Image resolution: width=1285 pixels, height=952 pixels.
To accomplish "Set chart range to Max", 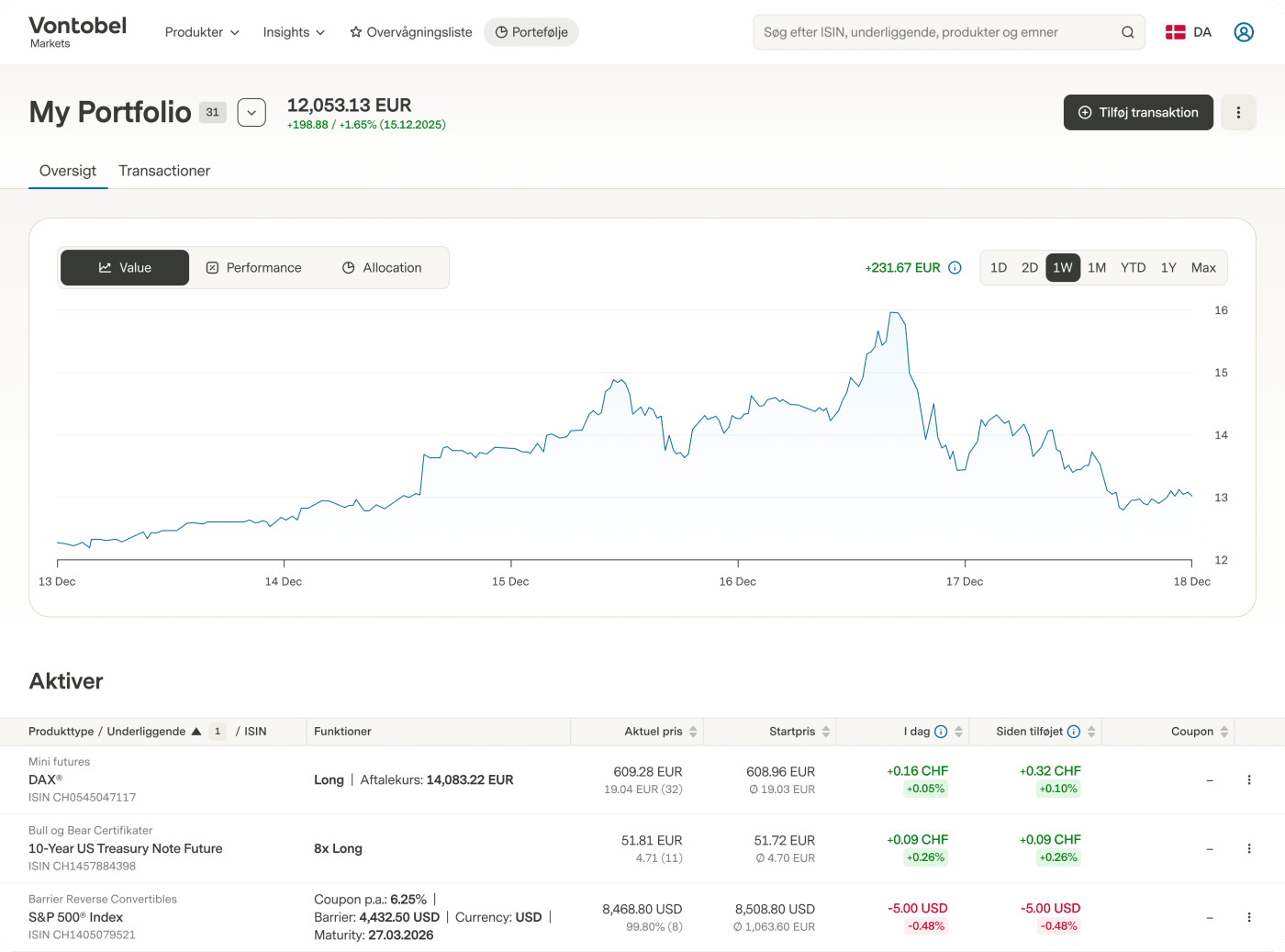I will pyautogui.click(x=1203, y=268).
